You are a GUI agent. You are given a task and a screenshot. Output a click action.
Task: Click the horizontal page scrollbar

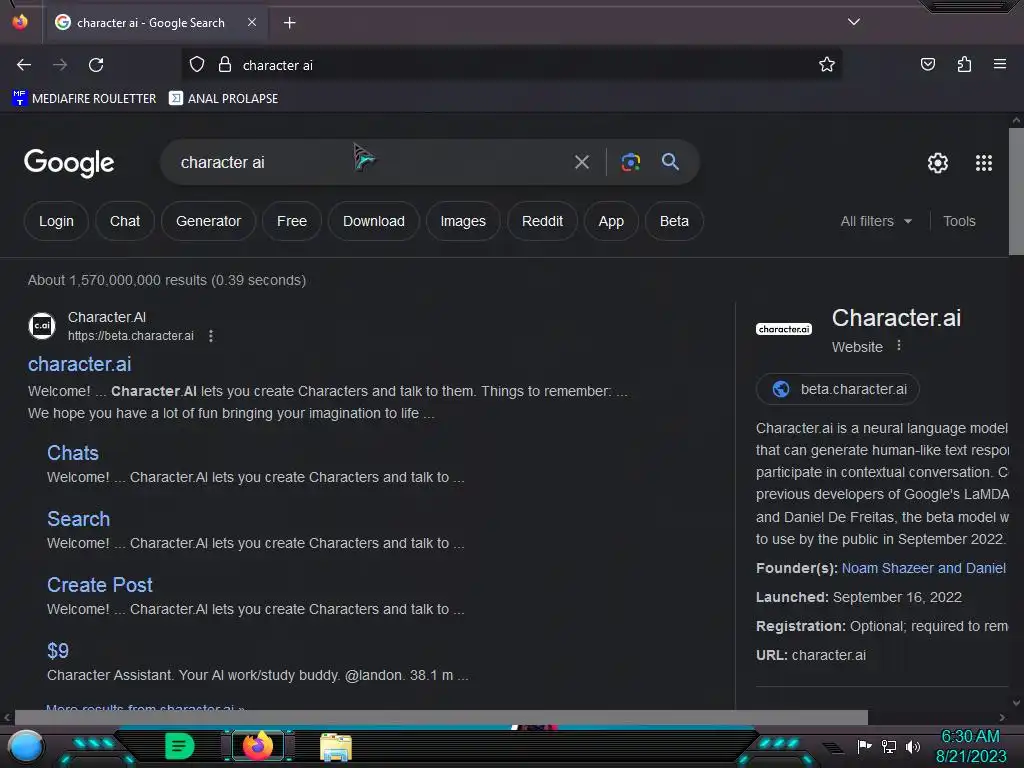(441, 717)
